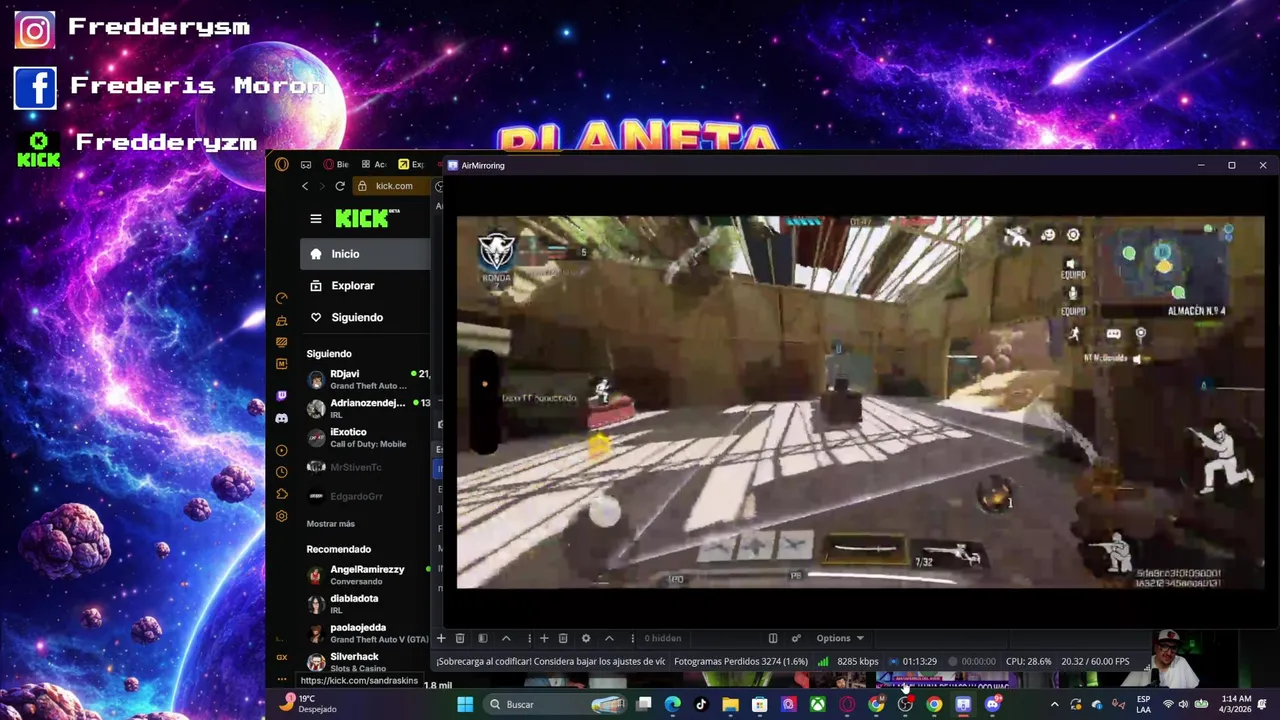Toggle team speaker EQUIPO audio
This screenshot has height=720, width=1280.
[1072, 268]
